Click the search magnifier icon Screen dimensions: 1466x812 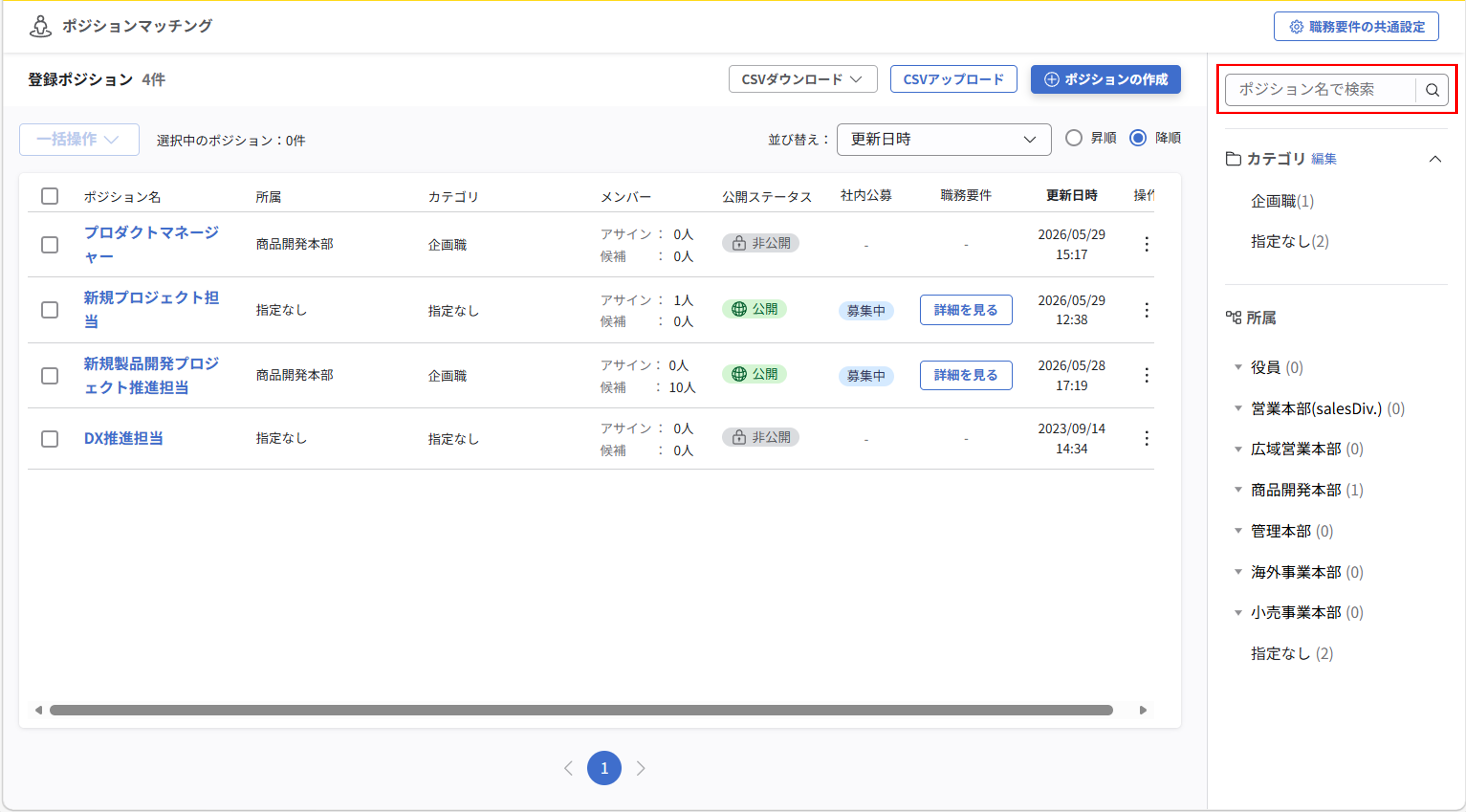(x=1432, y=89)
